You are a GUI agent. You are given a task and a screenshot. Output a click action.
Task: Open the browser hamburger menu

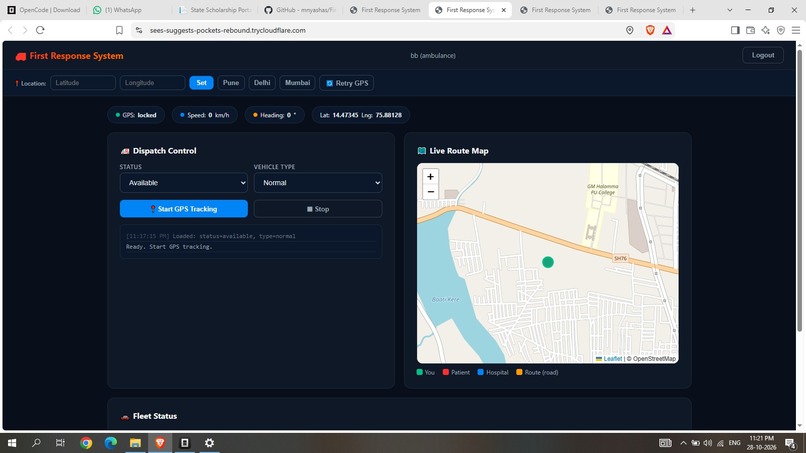click(x=796, y=30)
